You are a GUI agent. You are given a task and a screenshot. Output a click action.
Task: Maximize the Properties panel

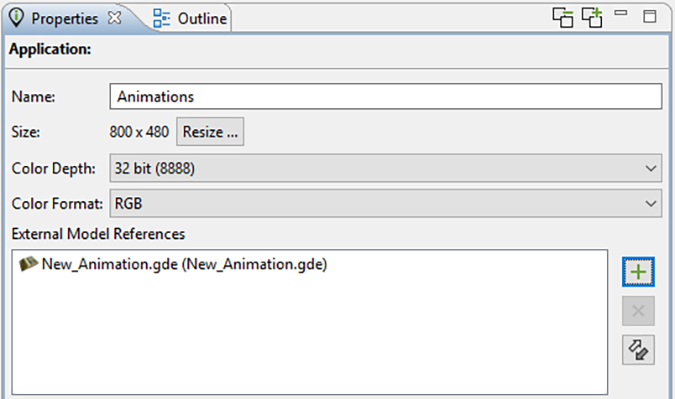650,16
